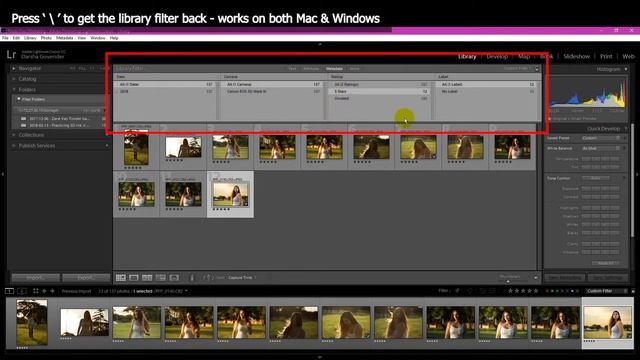Go forward using the filmstrip right arrow
The height and width of the screenshot is (360, 640).
[52, 291]
